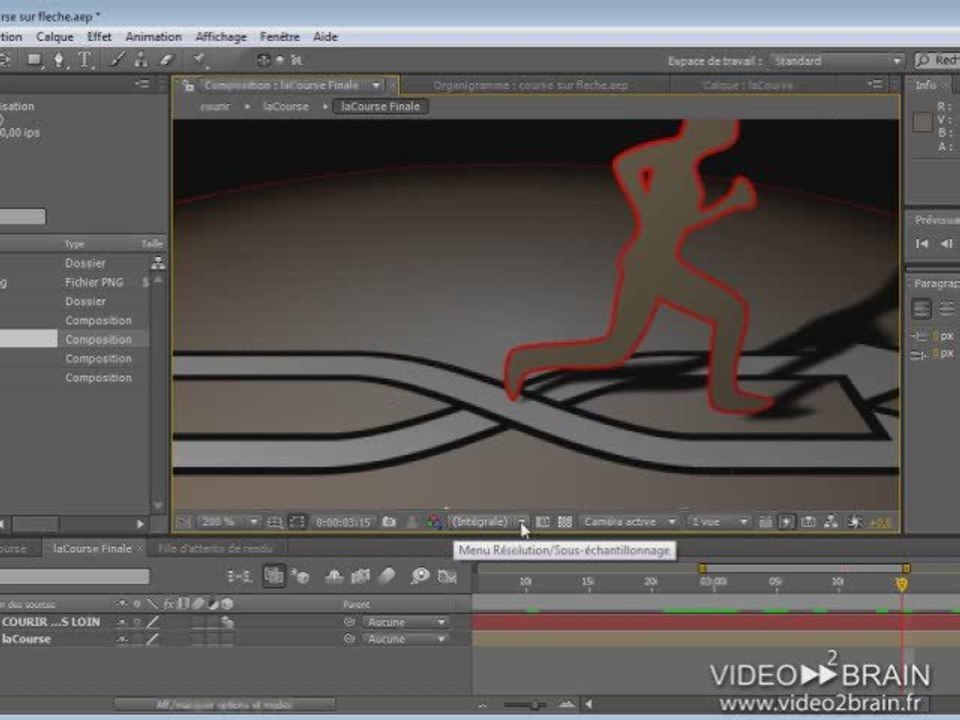Screen dimensions: 960x720
Task: Click previous frame button in Prévisualisation
Action: tap(946, 244)
